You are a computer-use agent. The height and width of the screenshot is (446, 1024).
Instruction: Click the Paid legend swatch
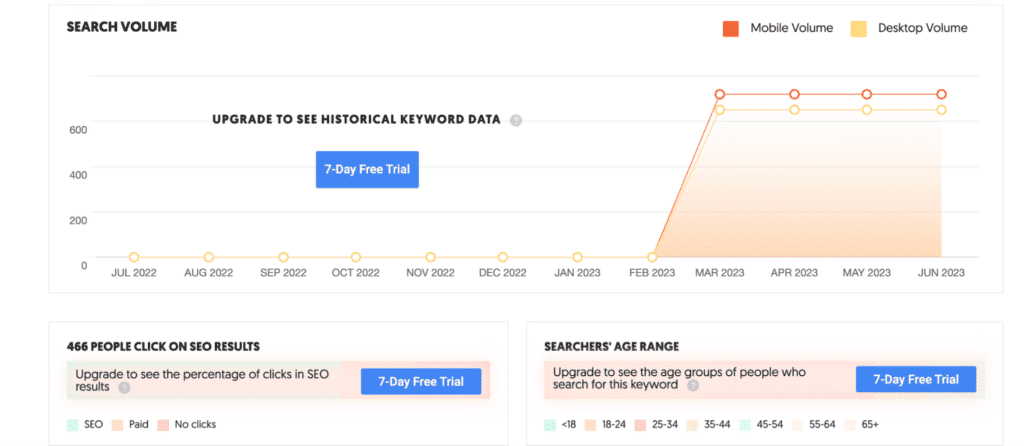pos(118,424)
